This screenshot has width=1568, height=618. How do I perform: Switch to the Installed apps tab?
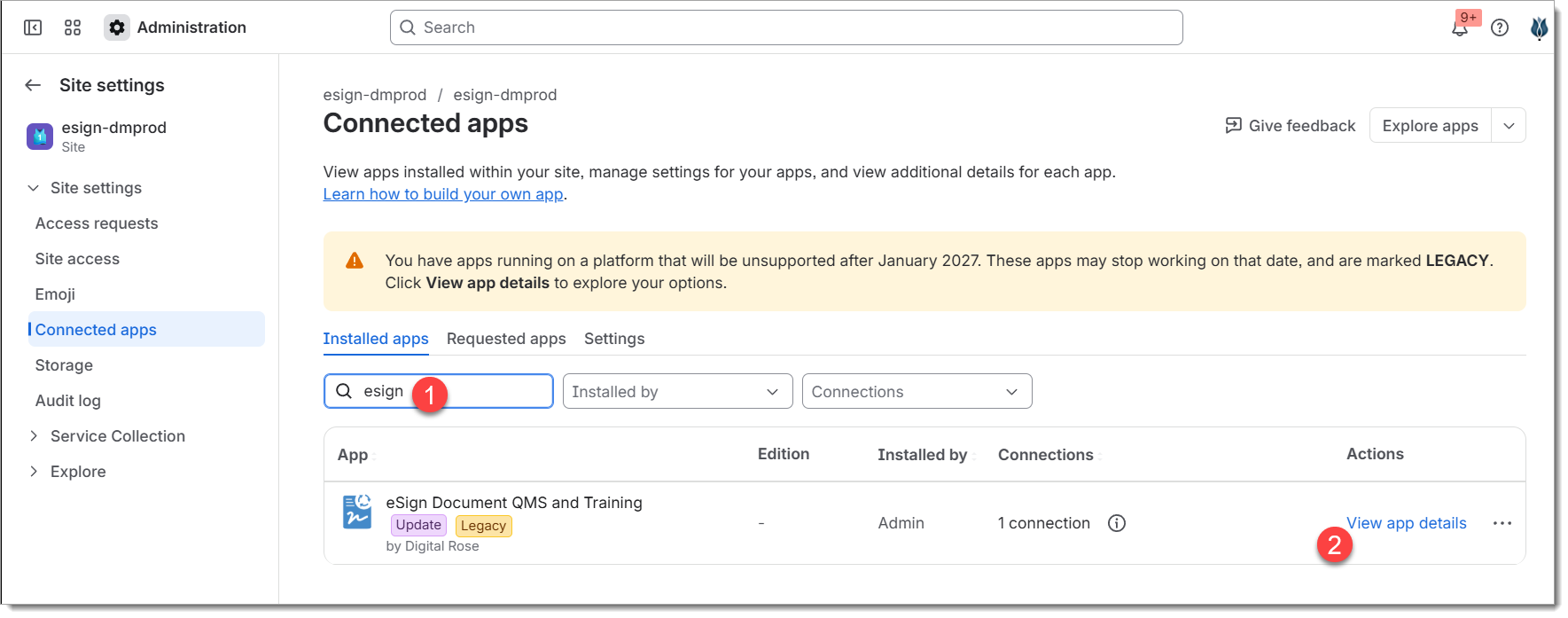[x=376, y=339]
